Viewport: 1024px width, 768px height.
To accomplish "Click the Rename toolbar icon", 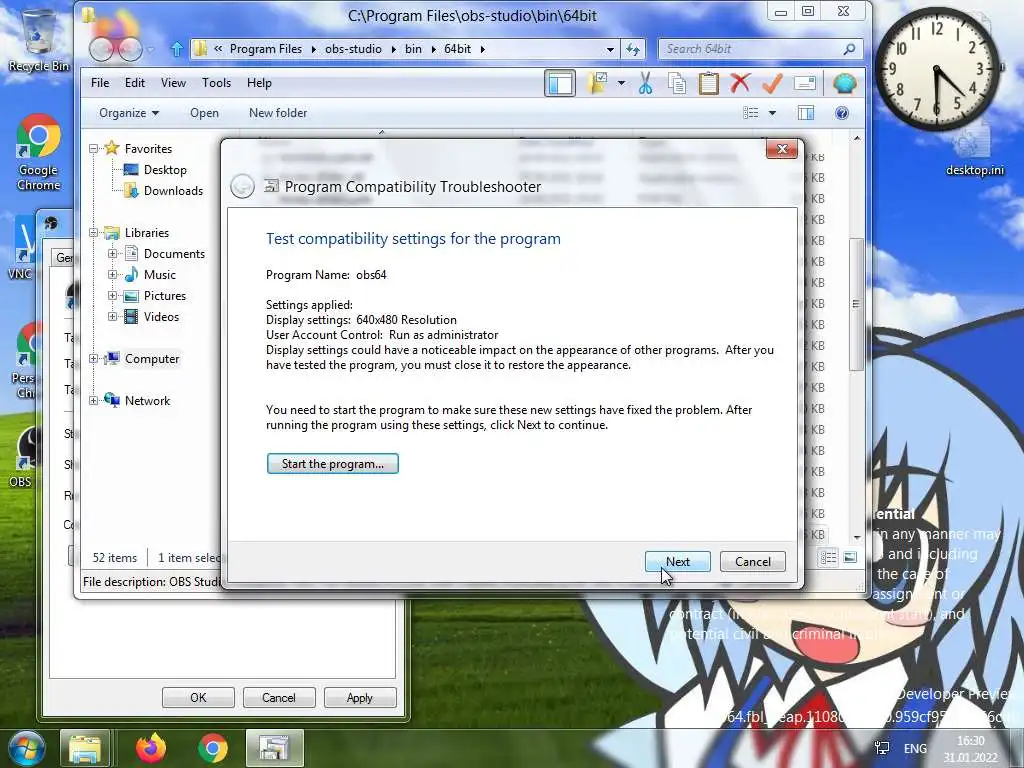I will 805,84.
